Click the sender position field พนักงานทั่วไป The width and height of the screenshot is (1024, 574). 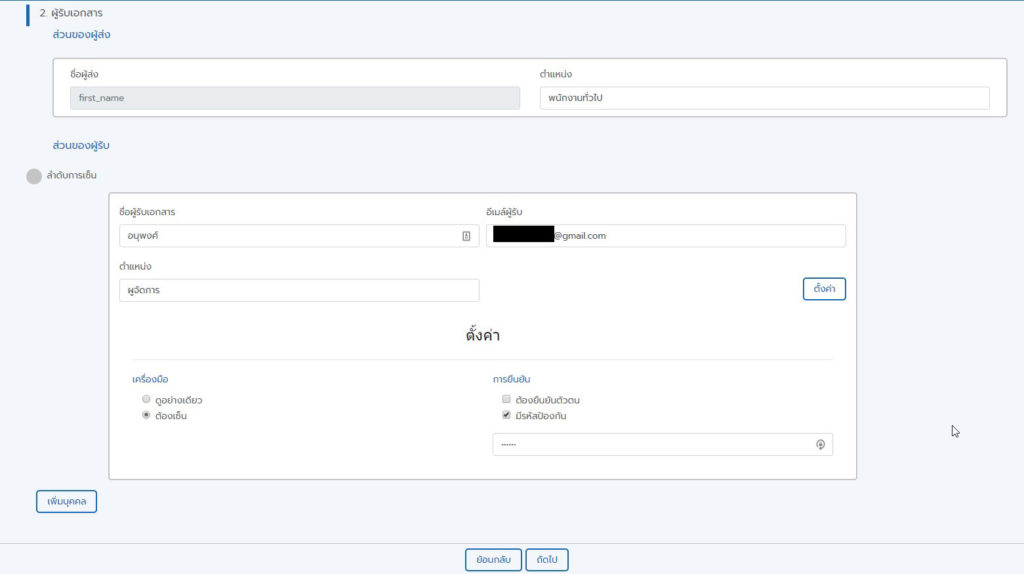[764, 98]
